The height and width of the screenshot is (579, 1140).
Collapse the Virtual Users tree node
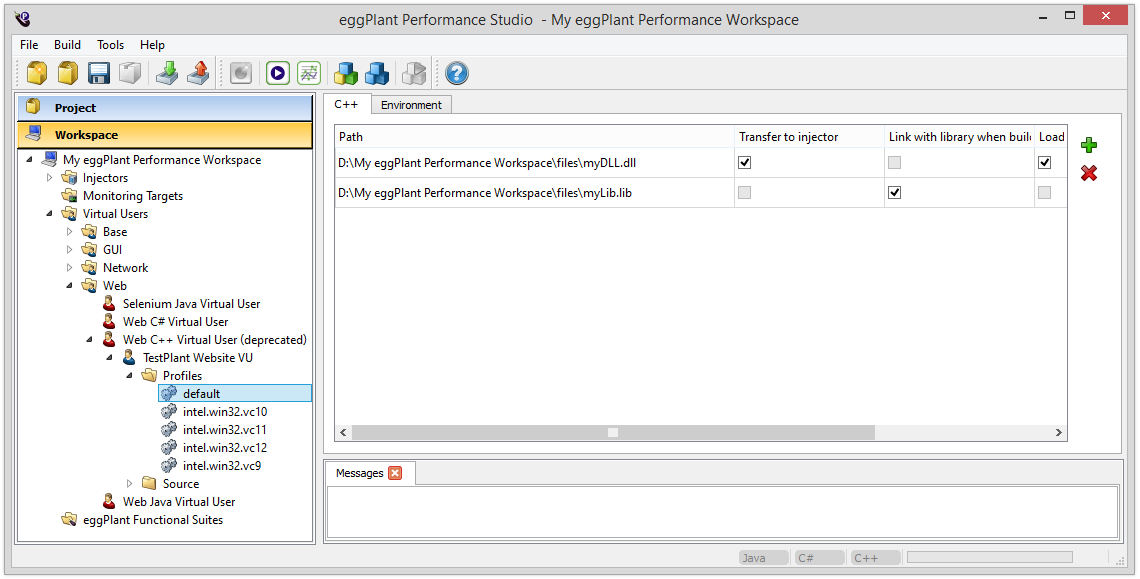[50, 214]
